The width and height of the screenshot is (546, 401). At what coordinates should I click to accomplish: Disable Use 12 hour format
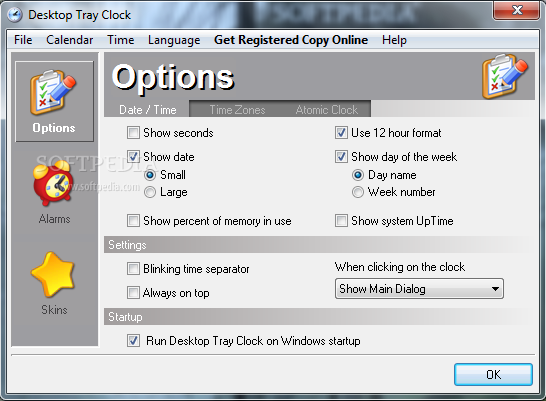(x=341, y=133)
